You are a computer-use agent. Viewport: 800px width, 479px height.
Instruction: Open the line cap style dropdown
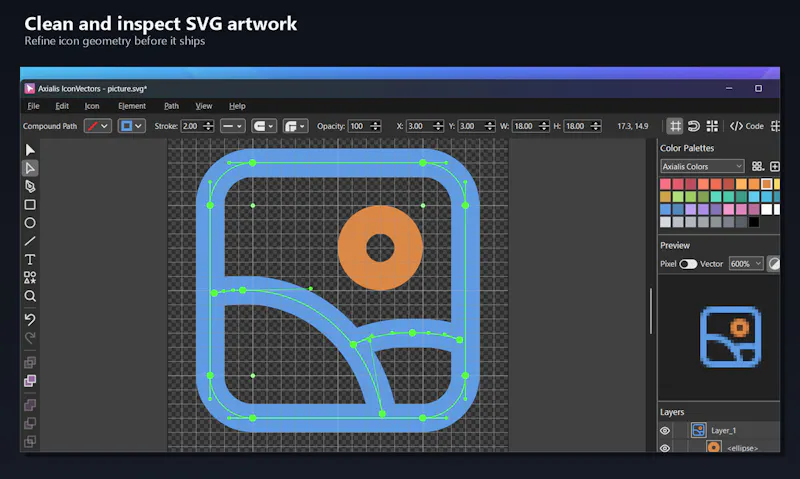[264, 126]
